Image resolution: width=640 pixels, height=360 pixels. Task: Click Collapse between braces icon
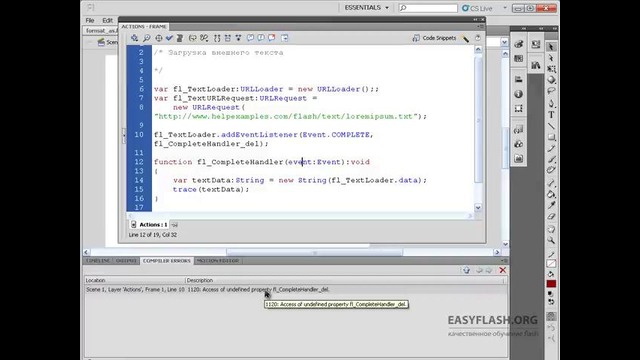coord(217,38)
